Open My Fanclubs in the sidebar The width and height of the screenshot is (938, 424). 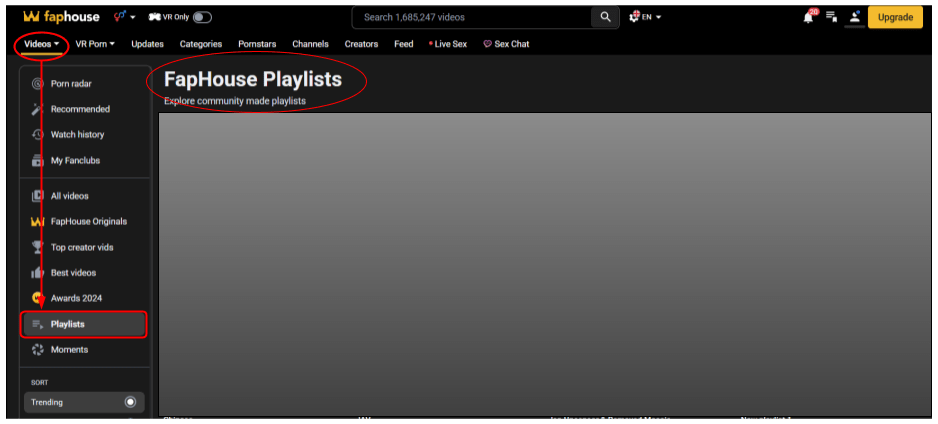[75, 161]
